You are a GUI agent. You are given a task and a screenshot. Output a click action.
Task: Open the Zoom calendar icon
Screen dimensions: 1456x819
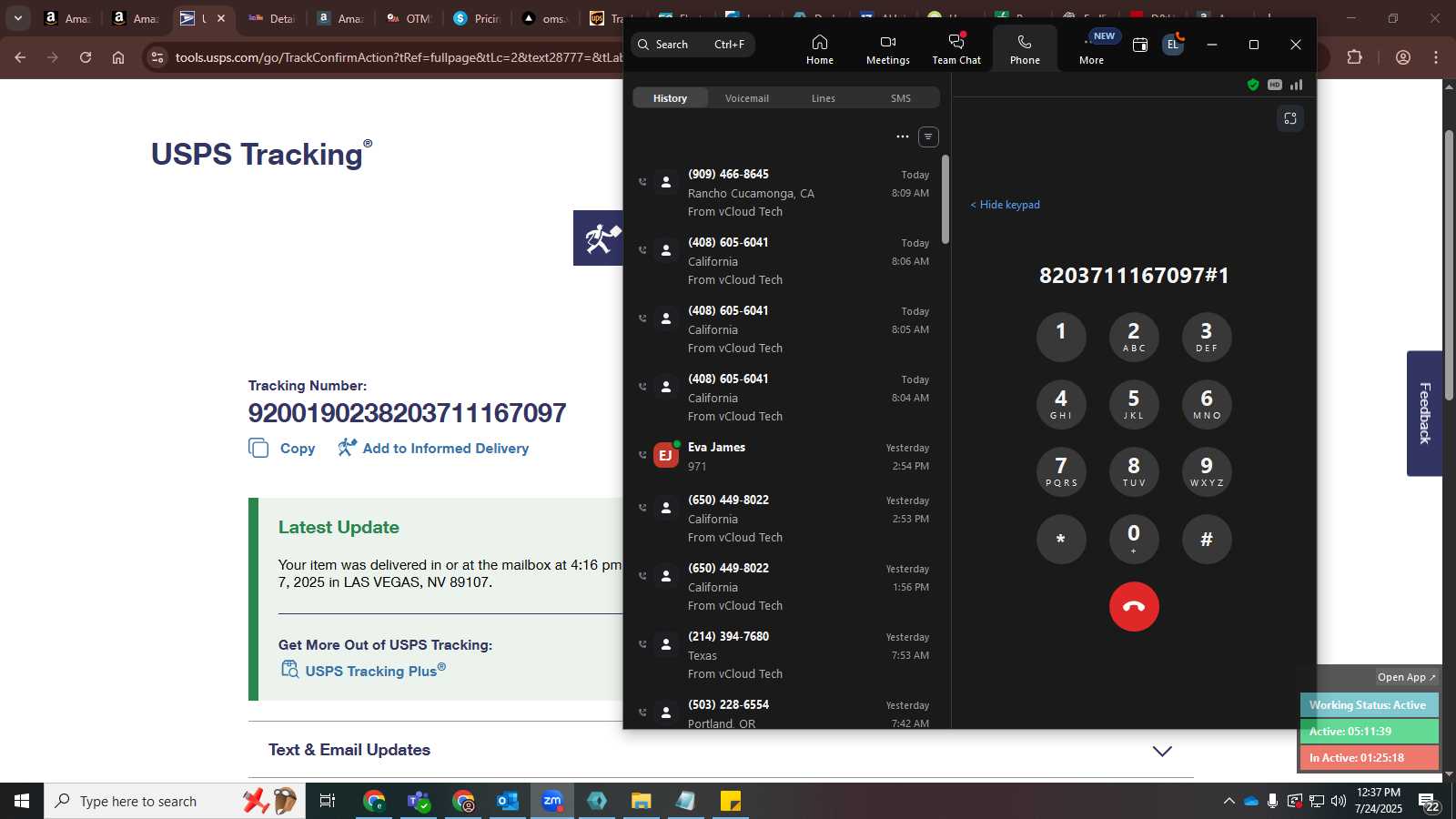tap(1139, 45)
